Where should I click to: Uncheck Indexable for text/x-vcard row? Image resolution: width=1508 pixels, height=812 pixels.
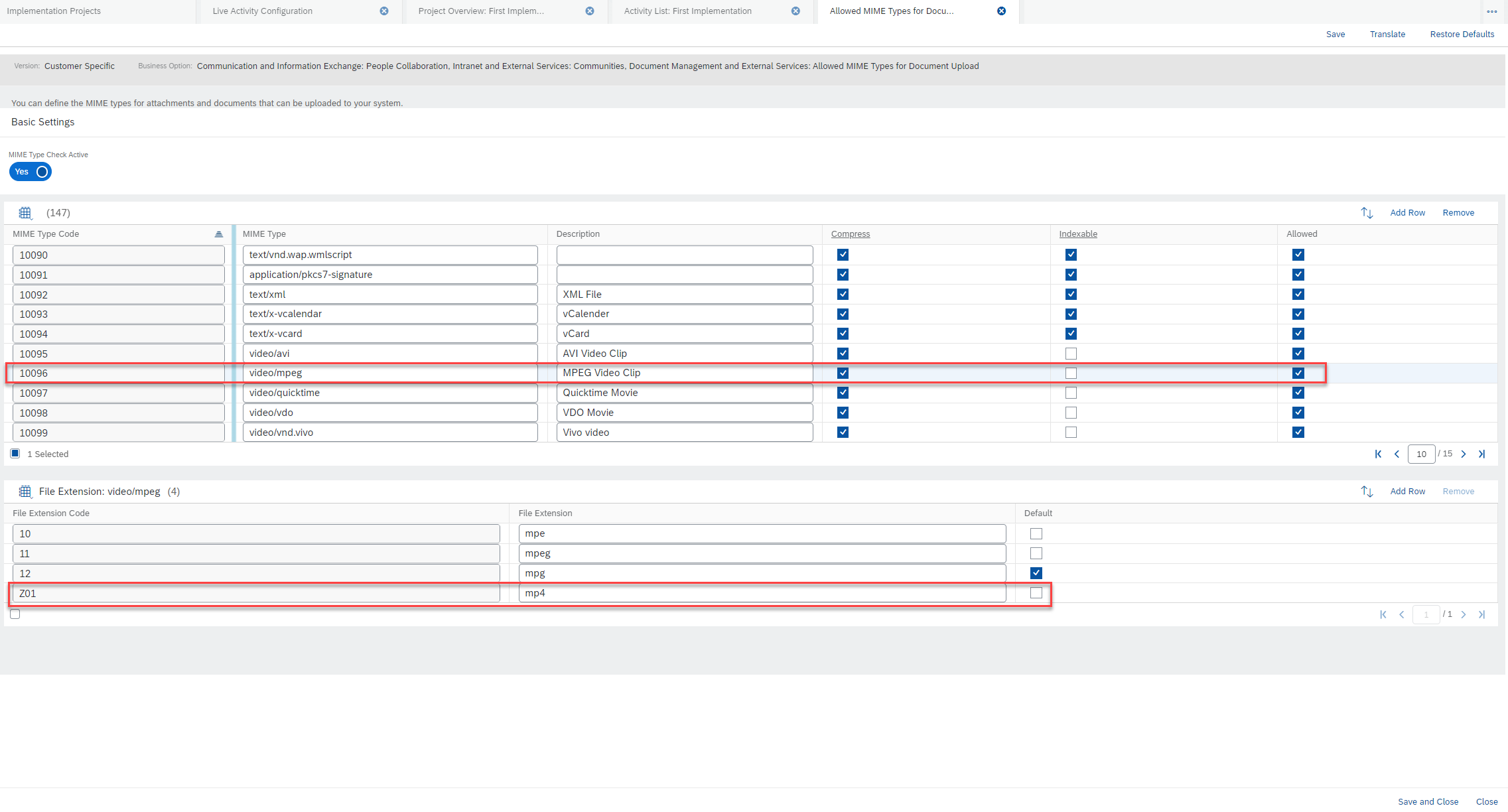(x=1071, y=334)
